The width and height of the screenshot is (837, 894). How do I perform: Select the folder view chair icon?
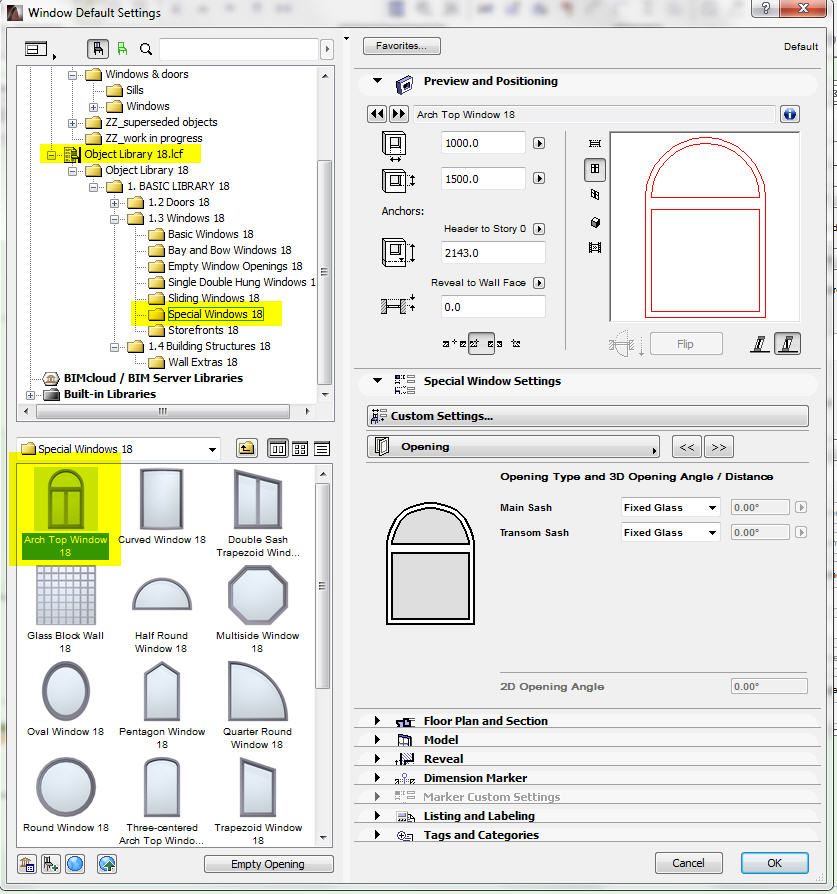[x=98, y=49]
